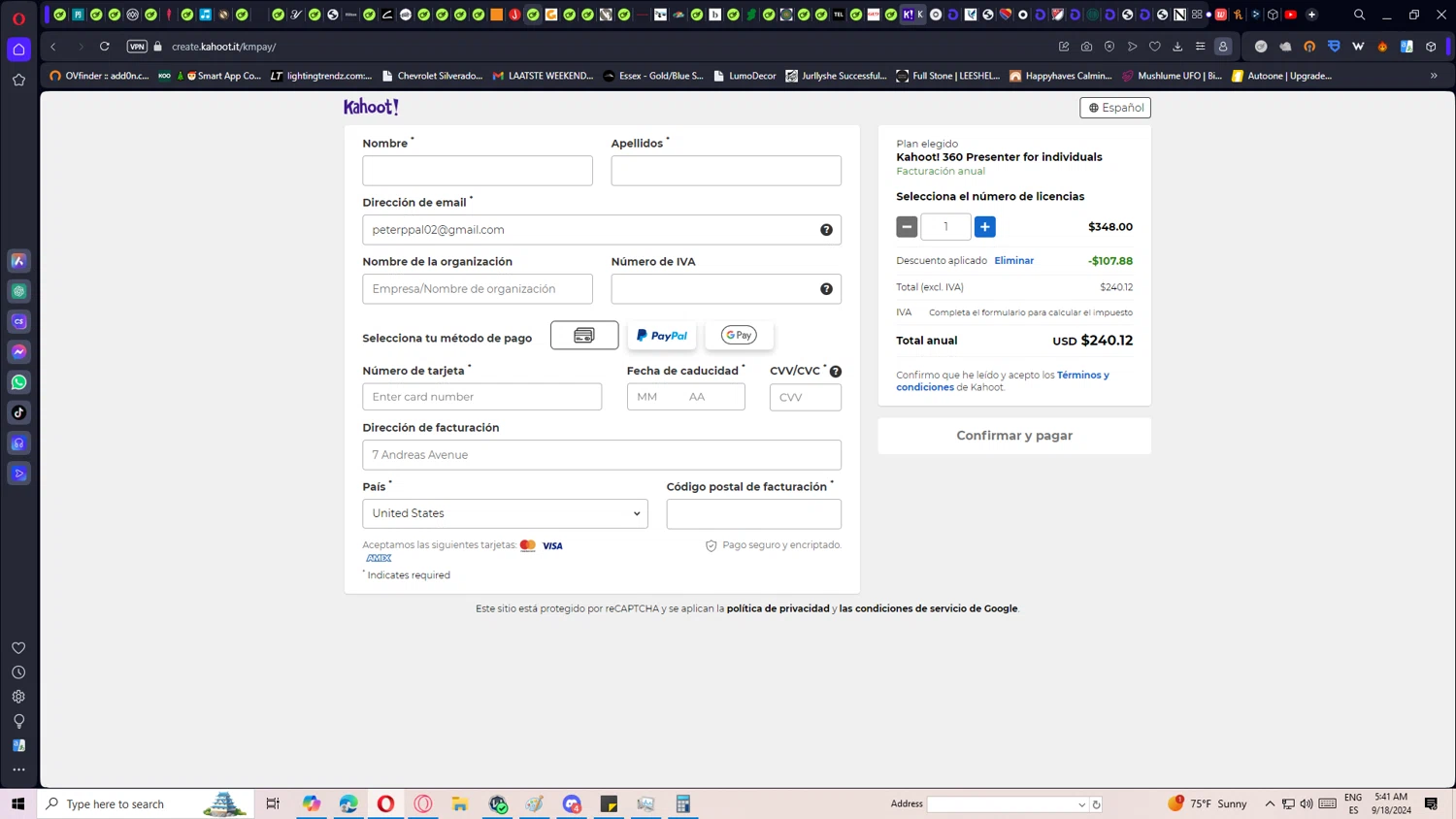This screenshot has height=819, width=1456.
Task: Reload the page with the refresh icon
Action: [105, 47]
